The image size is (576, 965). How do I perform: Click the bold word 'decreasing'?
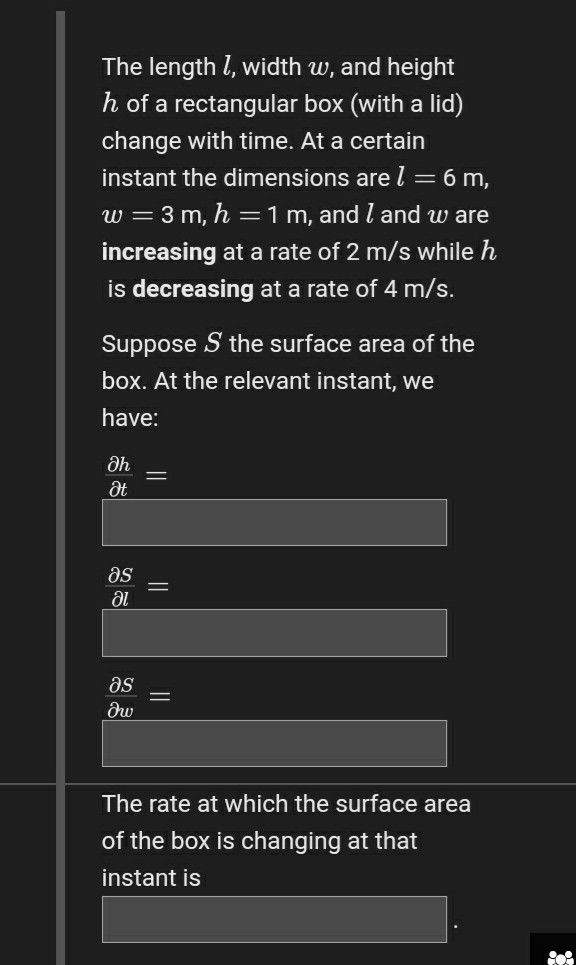click(x=193, y=289)
